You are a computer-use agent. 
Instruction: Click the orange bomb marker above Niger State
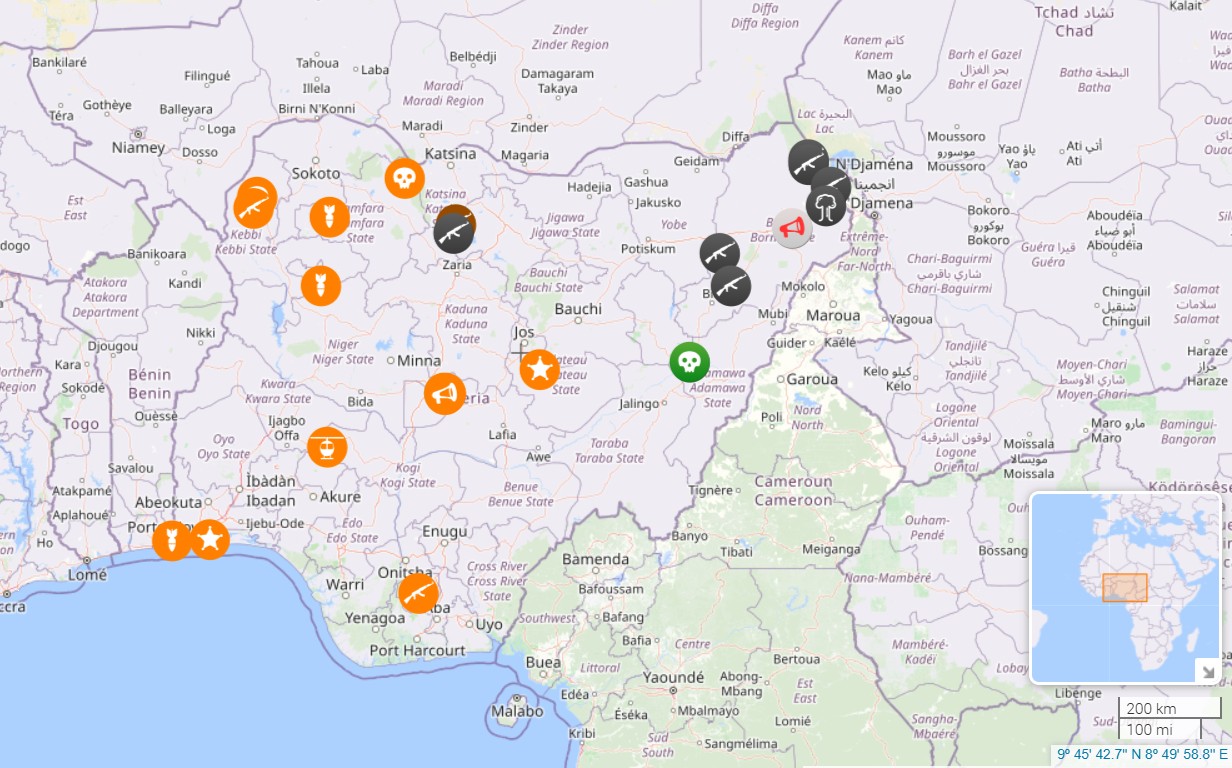(321, 286)
